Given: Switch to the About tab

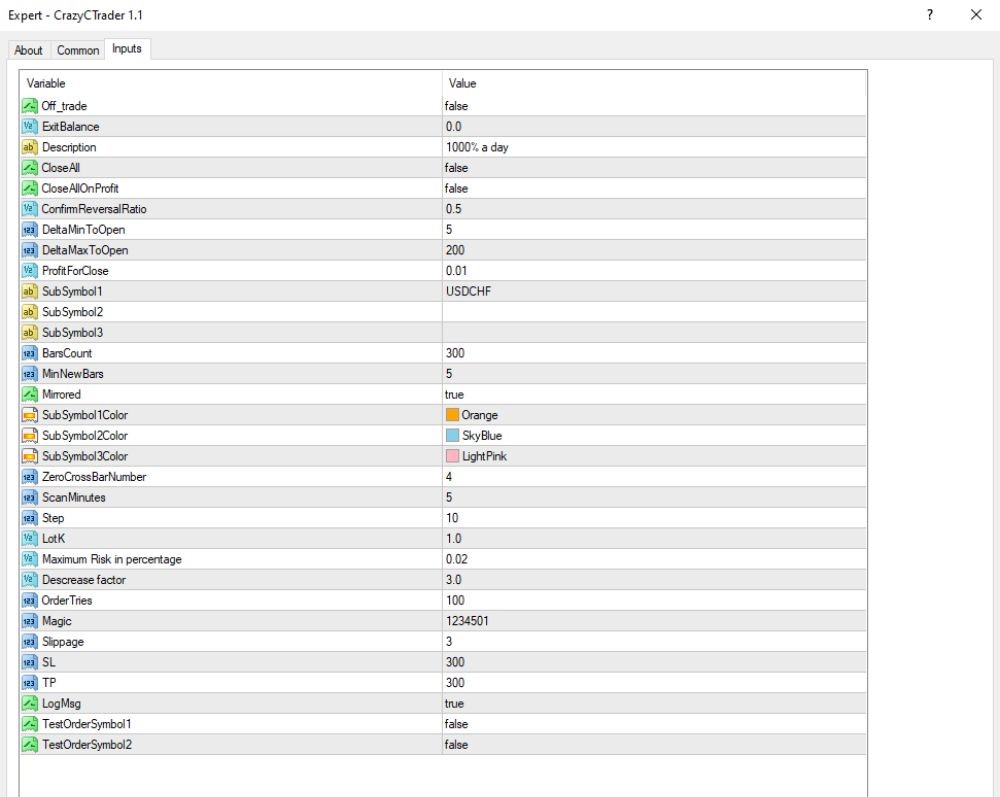Looking at the screenshot, I should [28, 50].
